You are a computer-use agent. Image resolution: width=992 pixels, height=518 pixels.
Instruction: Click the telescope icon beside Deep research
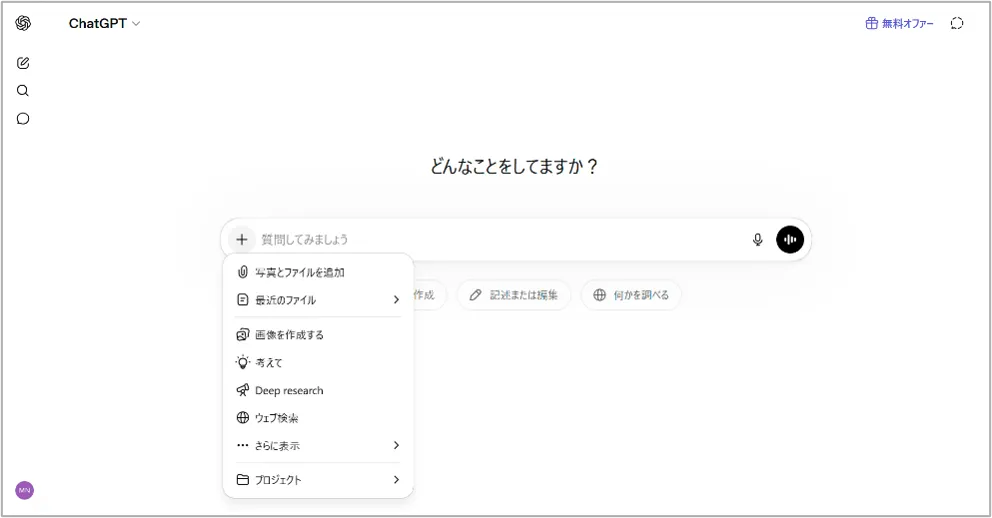click(x=242, y=390)
